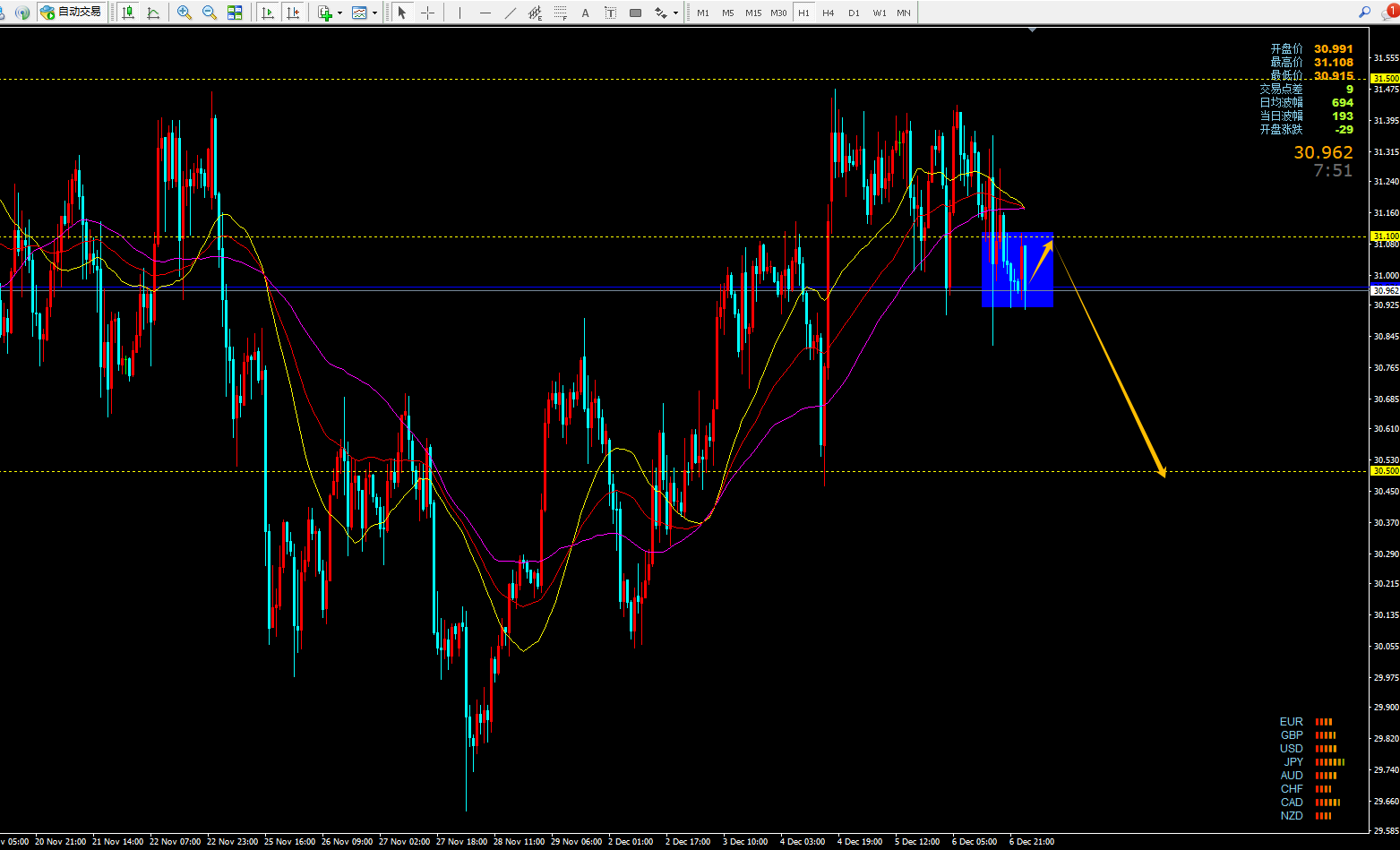Open the search magnifier icon

click(x=1364, y=12)
